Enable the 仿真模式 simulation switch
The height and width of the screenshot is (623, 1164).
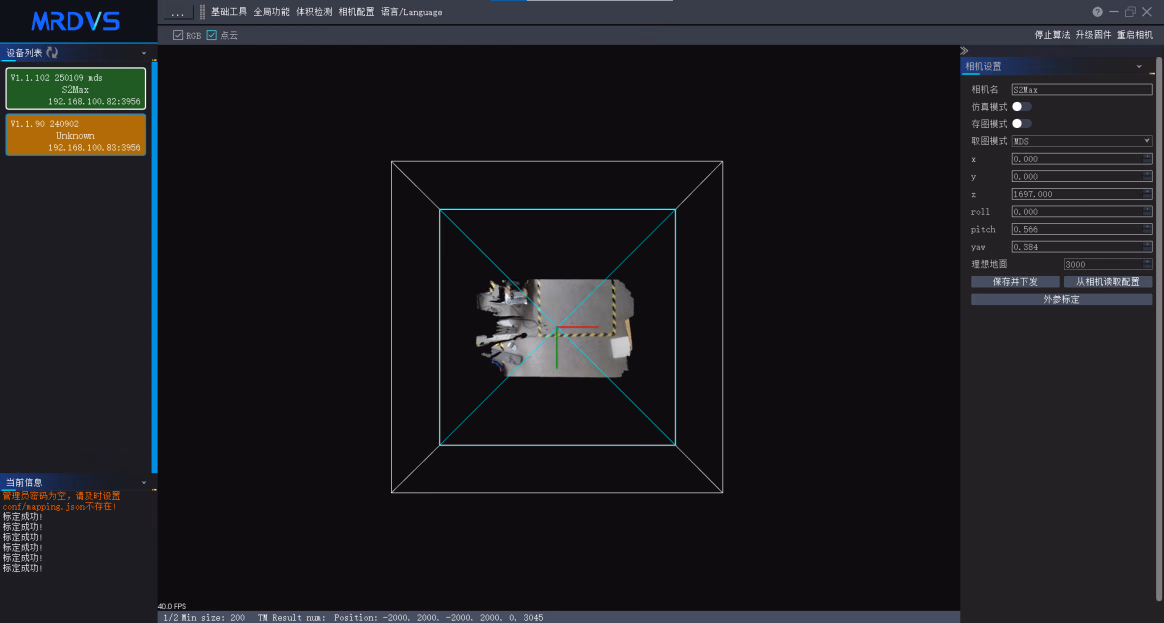(x=1021, y=106)
